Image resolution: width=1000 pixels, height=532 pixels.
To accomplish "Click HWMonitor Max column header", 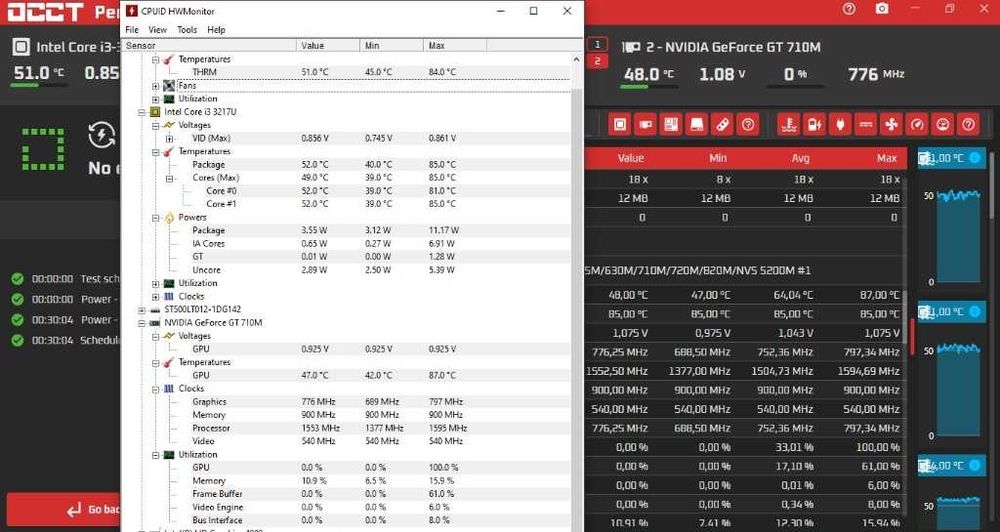I will (455, 46).
